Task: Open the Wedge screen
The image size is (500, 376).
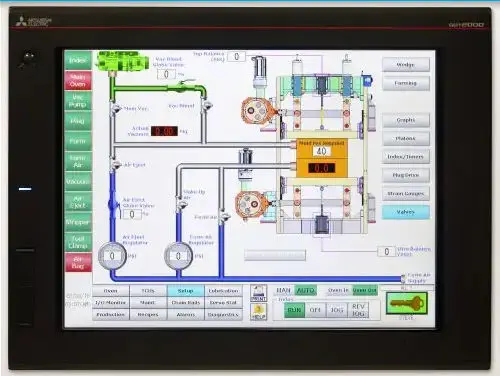Action: [x=406, y=65]
